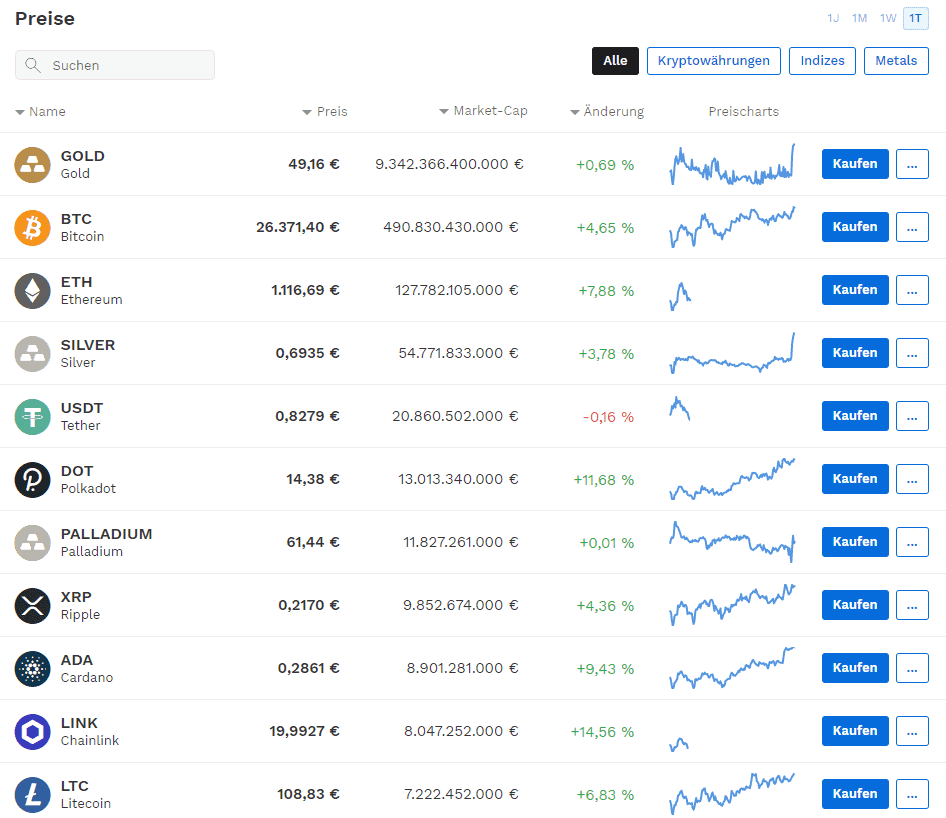
Task: Open the ADA price chart thumbnail
Action: (x=732, y=668)
